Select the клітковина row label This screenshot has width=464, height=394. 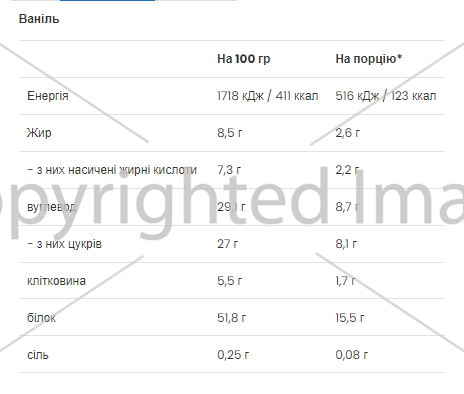(x=56, y=281)
